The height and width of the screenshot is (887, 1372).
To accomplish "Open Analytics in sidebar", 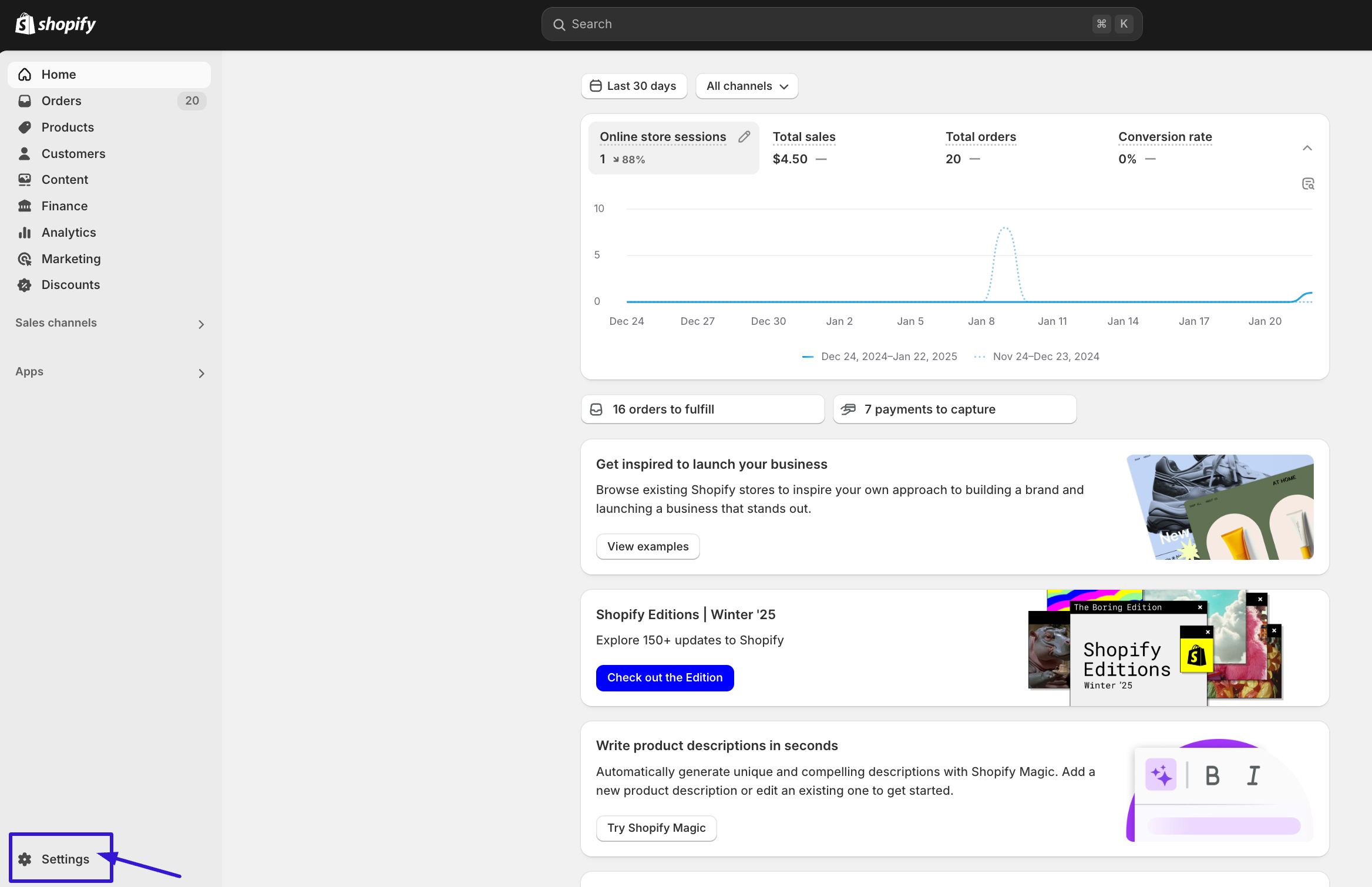I will [x=109, y=233].
